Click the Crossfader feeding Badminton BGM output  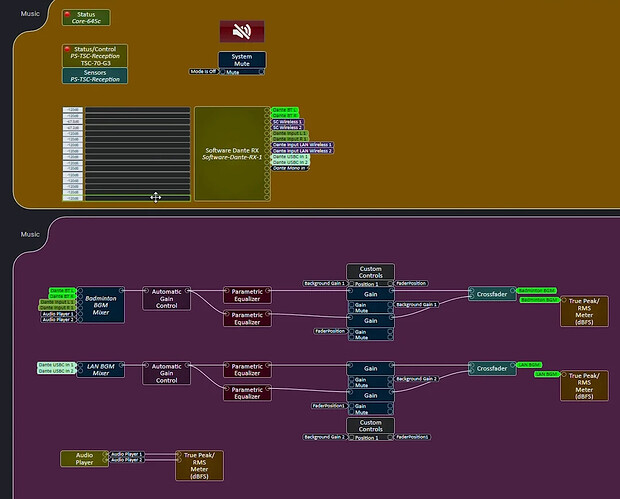click(x=490, y=294)
